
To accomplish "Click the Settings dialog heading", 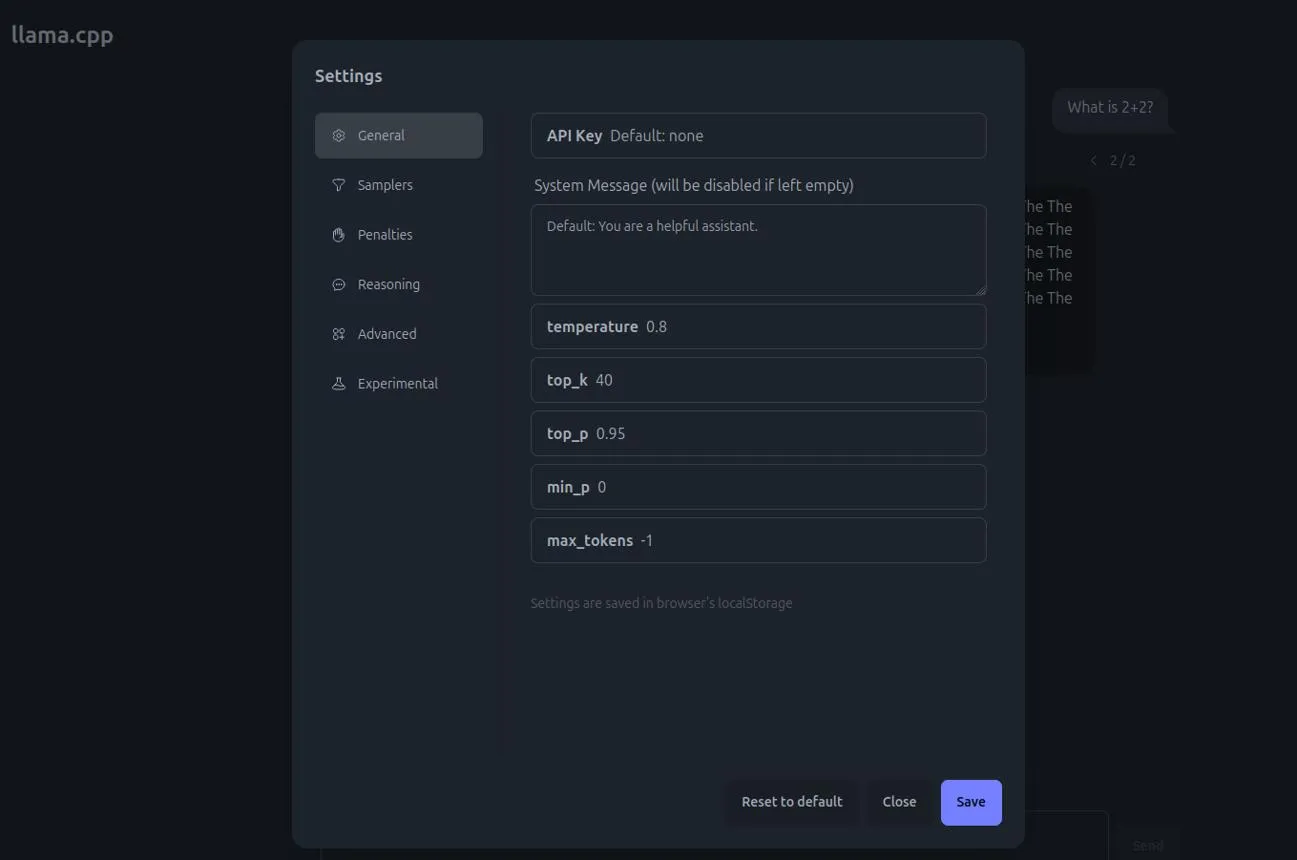I will point(348,76).
